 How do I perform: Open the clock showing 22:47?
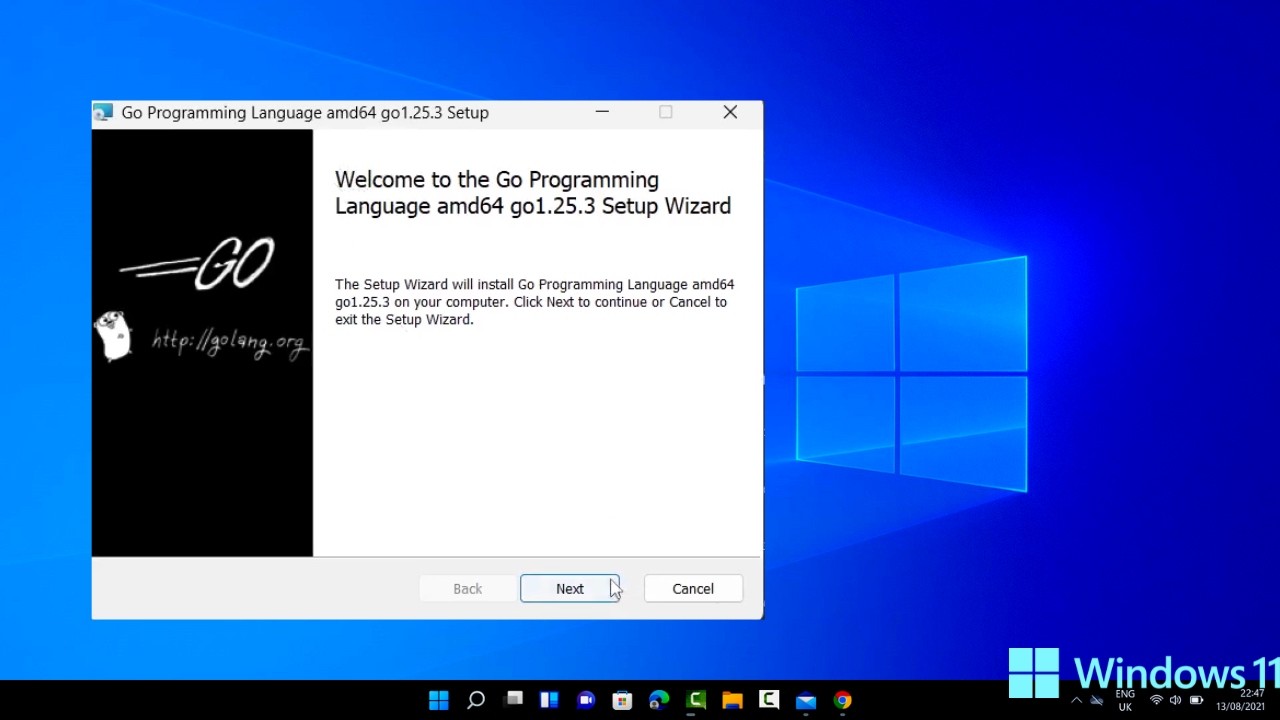click(x=1241, y=700)
